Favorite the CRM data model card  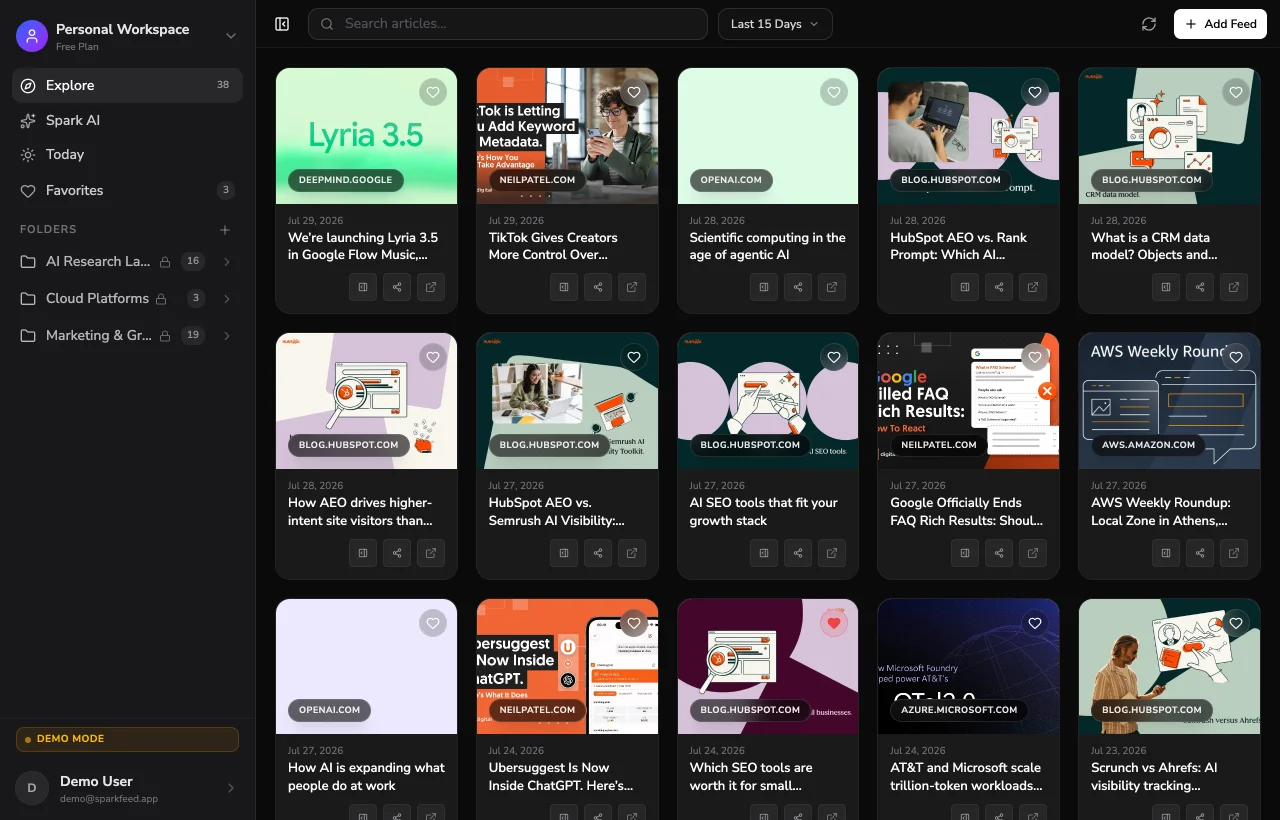tap(1236, 92)
